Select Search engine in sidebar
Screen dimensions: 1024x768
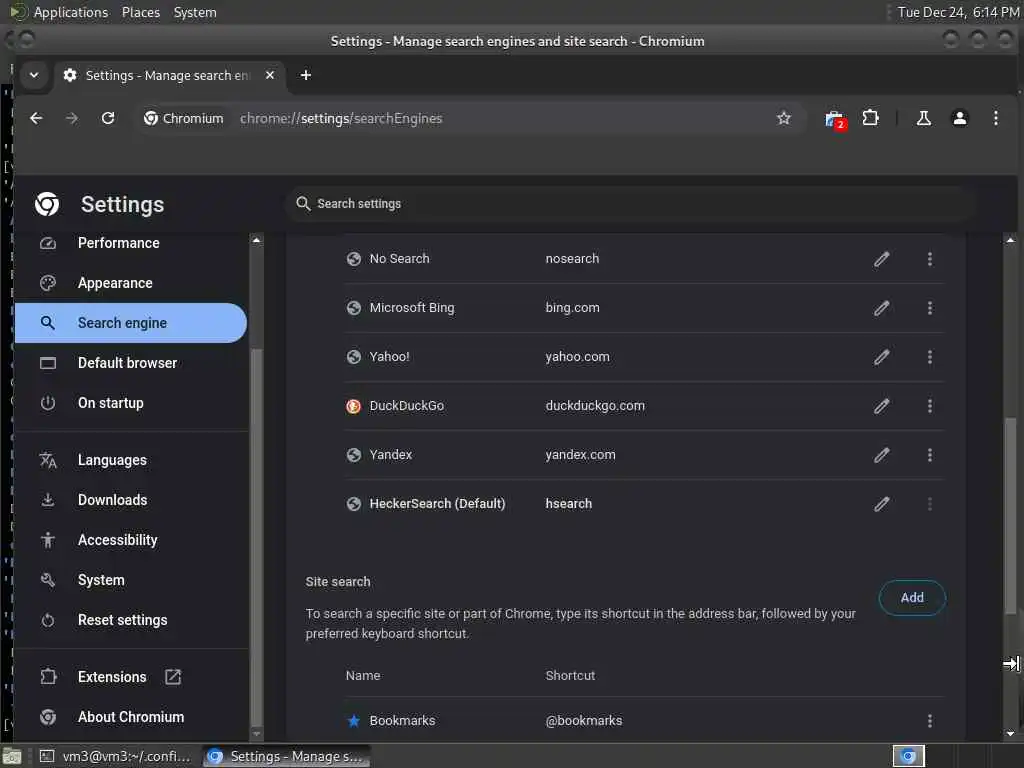131,323
